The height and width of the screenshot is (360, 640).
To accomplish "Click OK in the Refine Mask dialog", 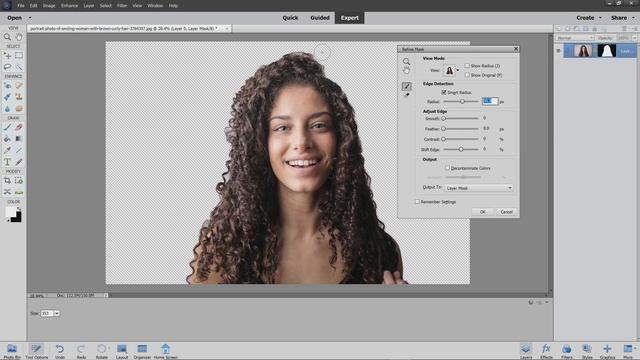I will [482, 212].
